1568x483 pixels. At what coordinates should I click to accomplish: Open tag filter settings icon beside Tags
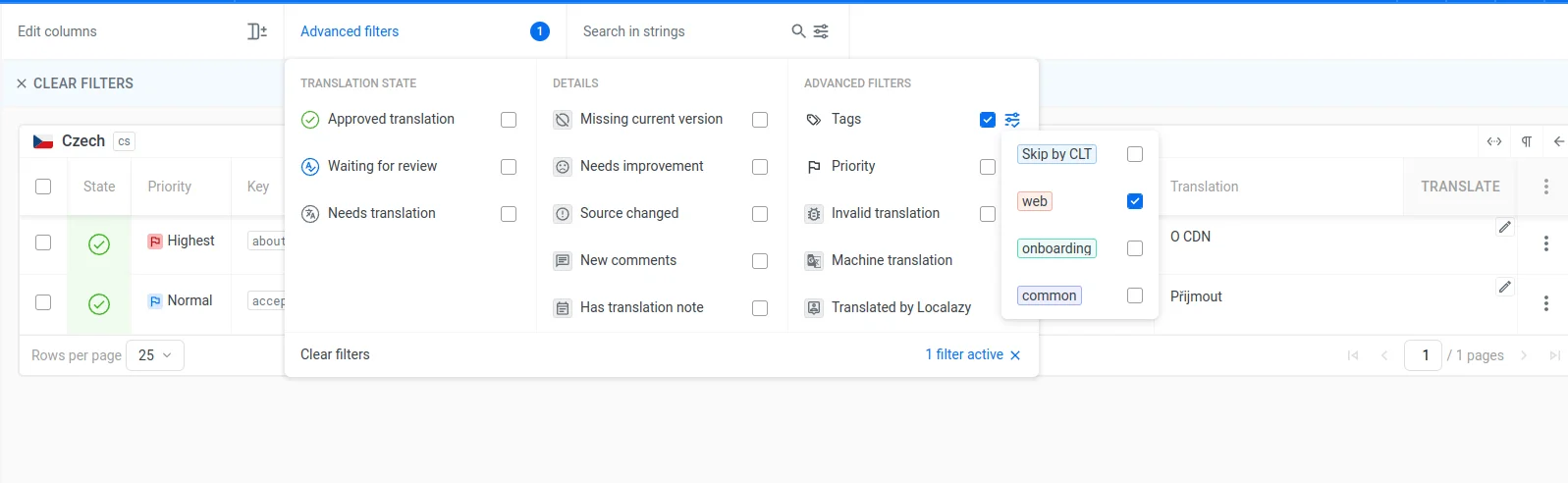click(1012, 120)
